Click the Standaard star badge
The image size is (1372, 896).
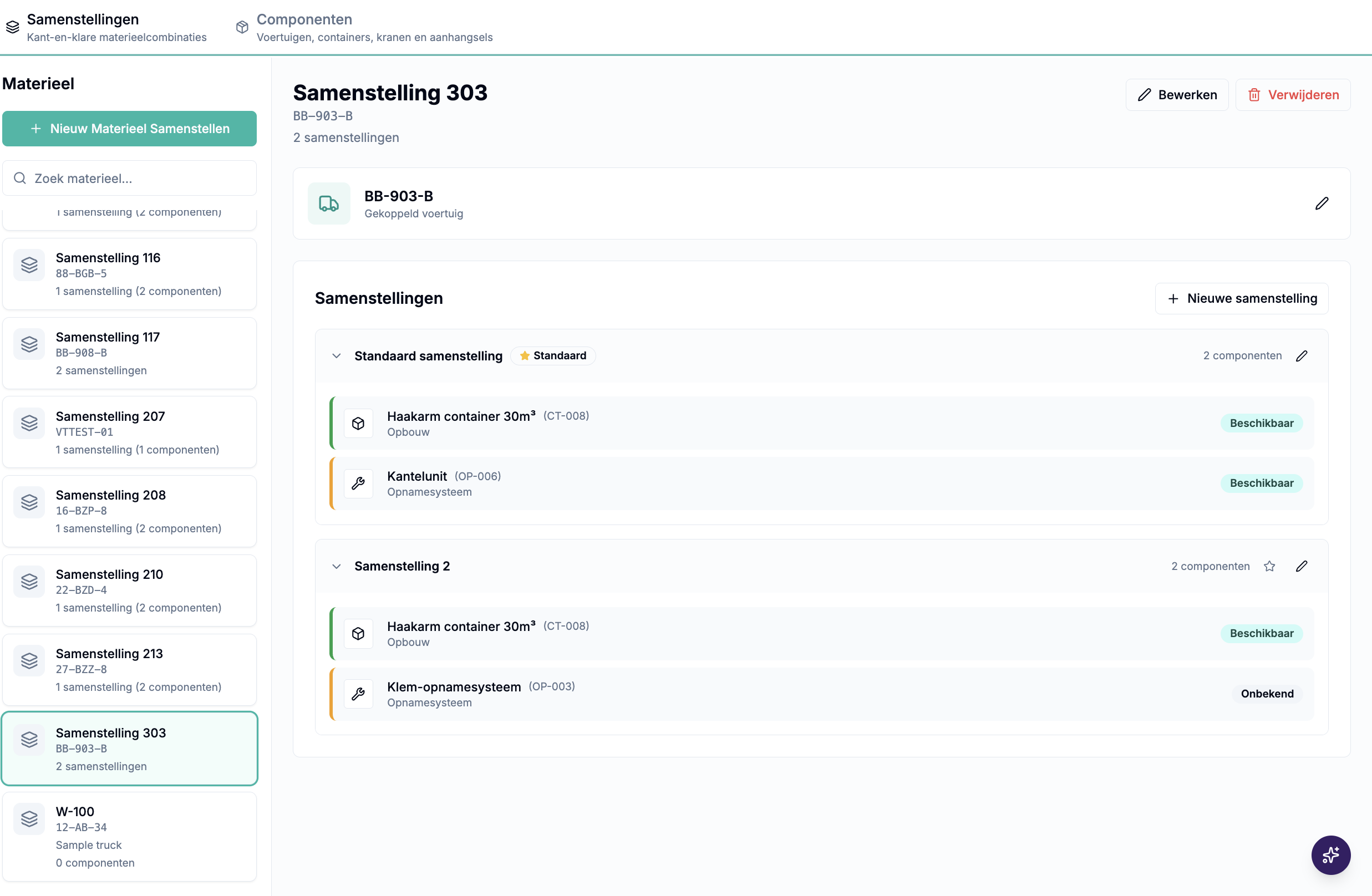[x=553, y=356]
